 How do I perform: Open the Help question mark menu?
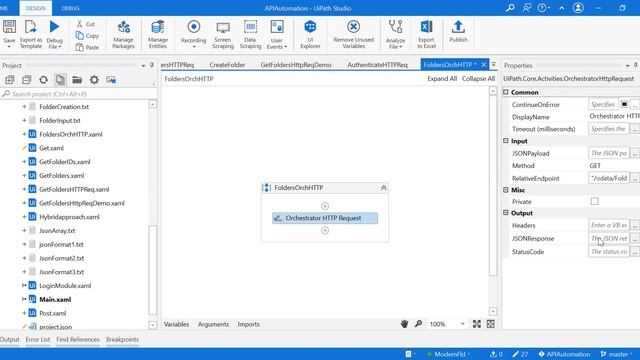tap(543, 8)
